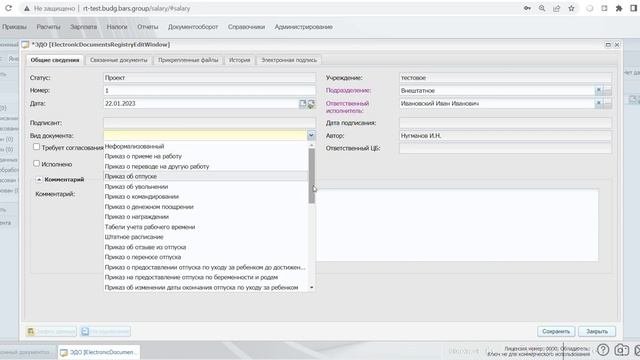Open saved passwords key icon
Screen dimensions: 640x360
[x=527, y=8]
